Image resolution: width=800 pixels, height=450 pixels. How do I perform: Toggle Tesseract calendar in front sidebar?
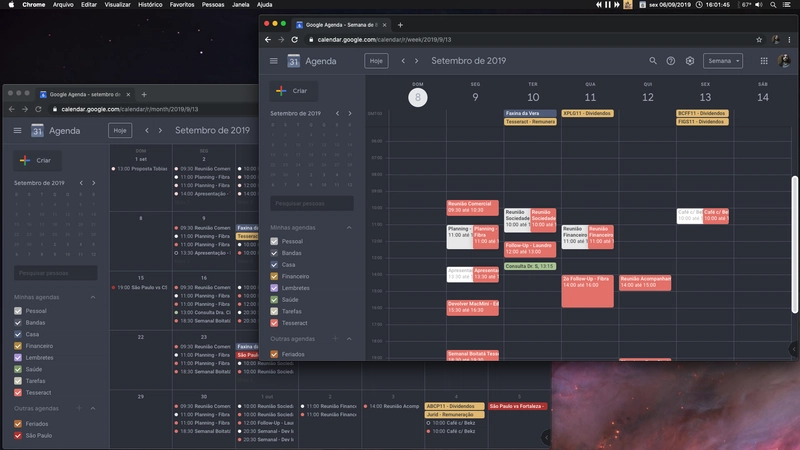274,323
